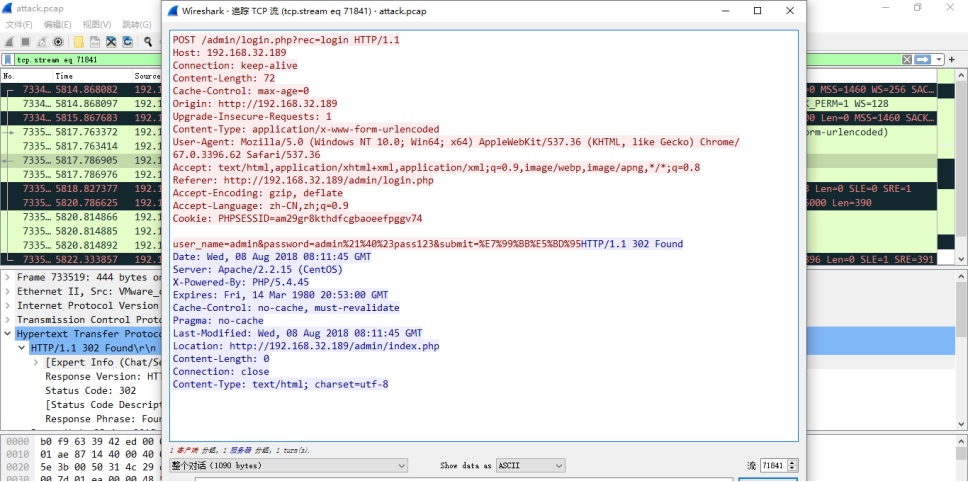Screen dimensions: 969x482
Task: Click the POST /admin/login.php request line
Action: point(286,40)
